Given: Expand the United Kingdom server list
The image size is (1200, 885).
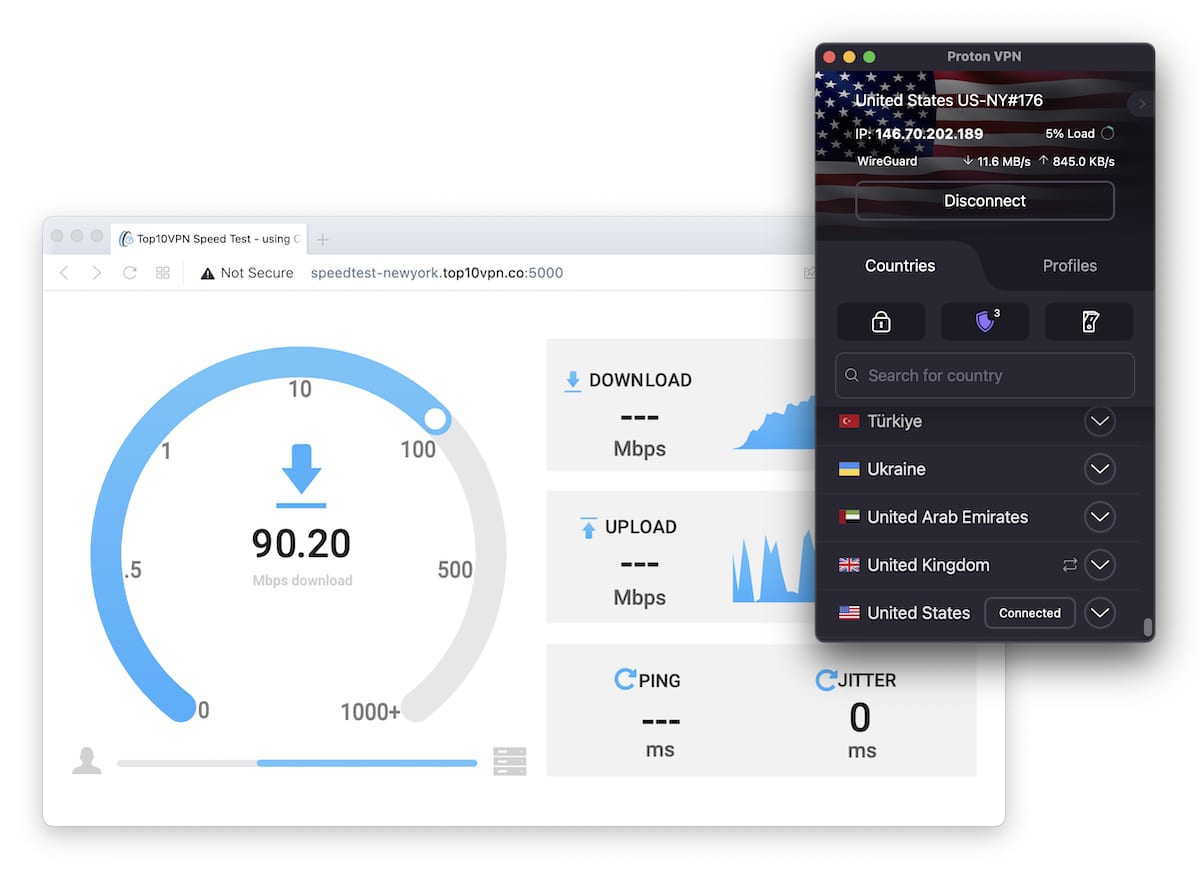Looking at the screenshot, I should pos(1100,565).
